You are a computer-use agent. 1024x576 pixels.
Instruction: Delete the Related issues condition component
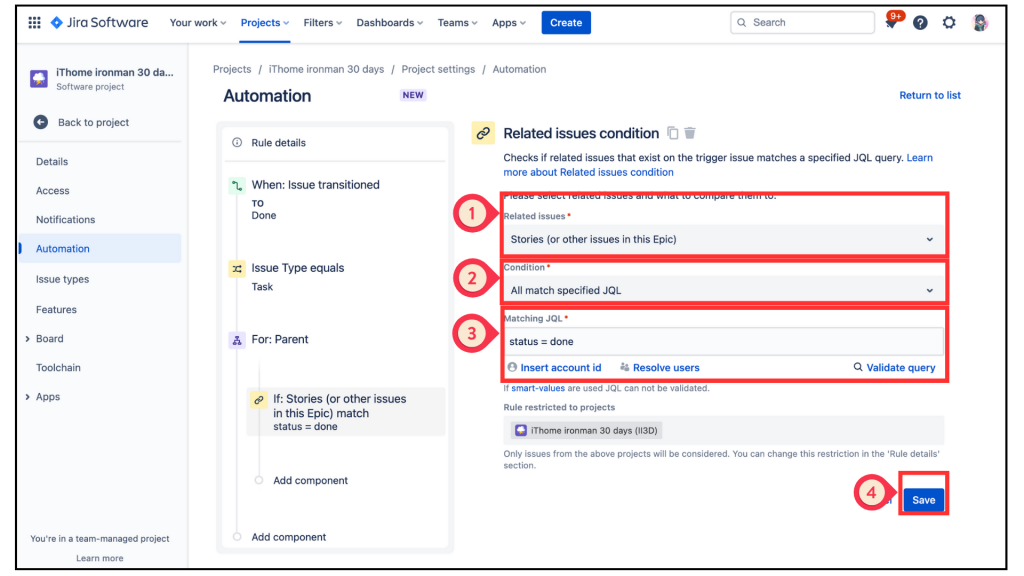point(690,133)
